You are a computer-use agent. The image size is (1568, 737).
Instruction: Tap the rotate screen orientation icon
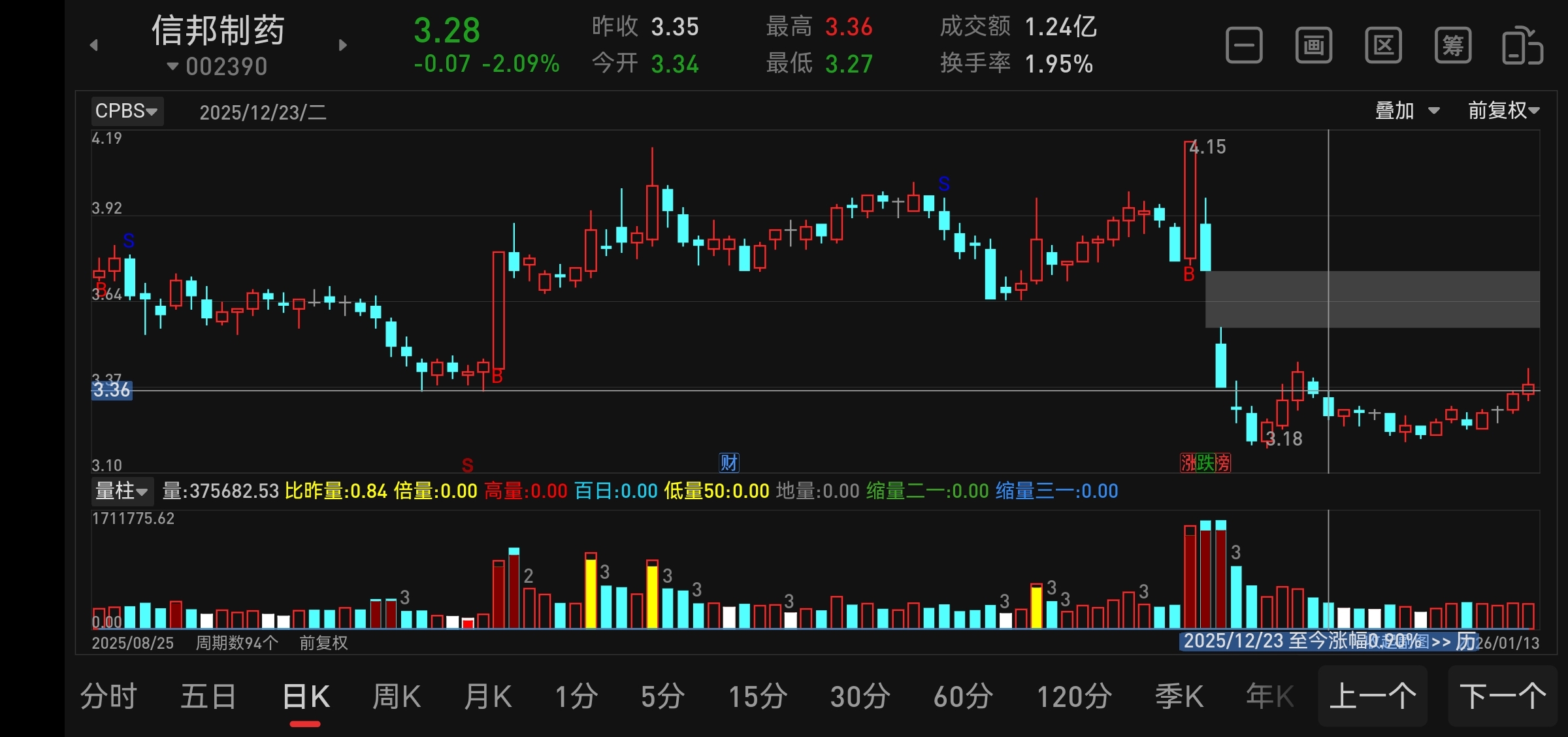(x=1522, y=46)
